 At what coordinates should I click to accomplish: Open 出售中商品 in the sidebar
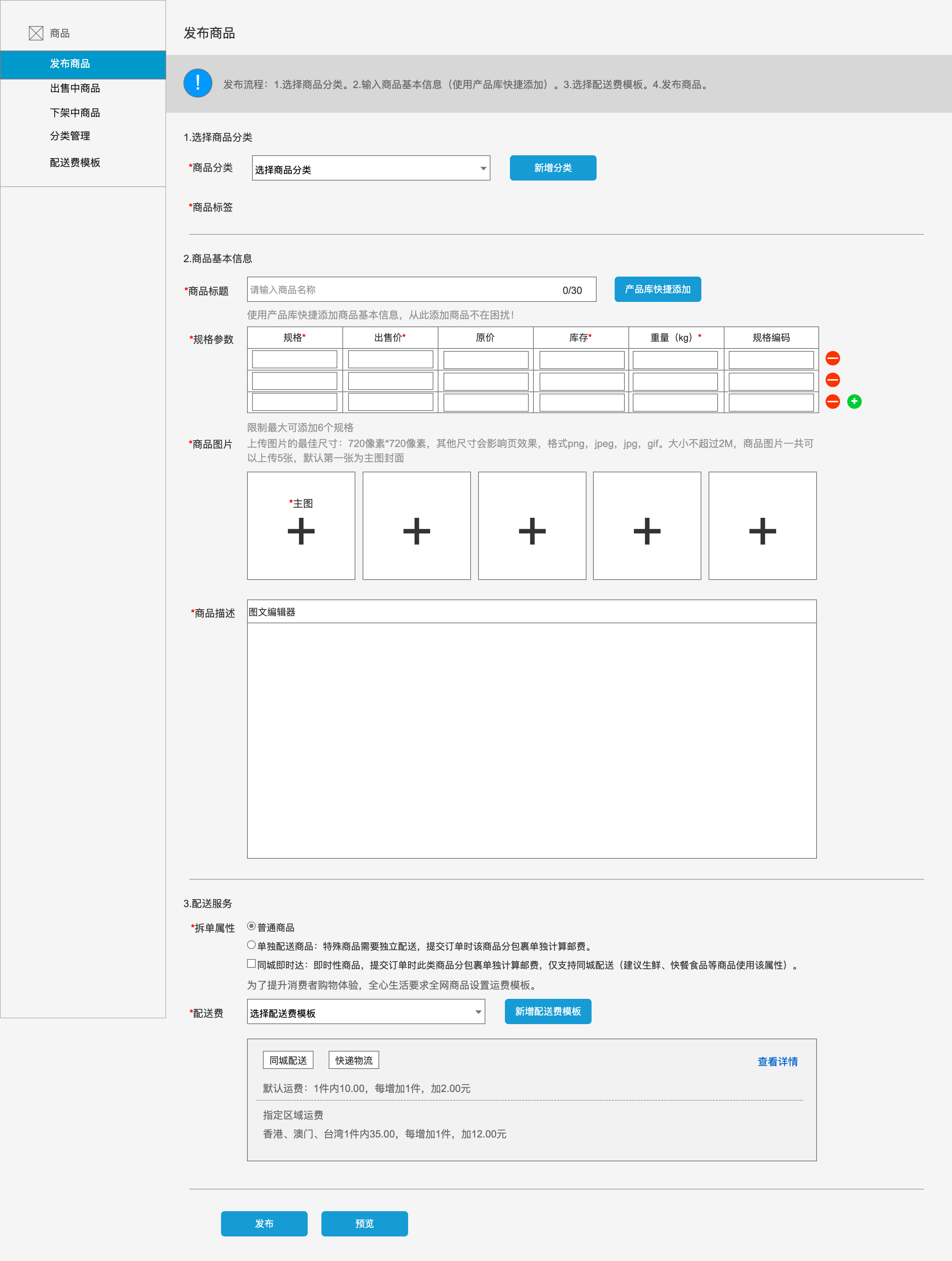point(75,88)
